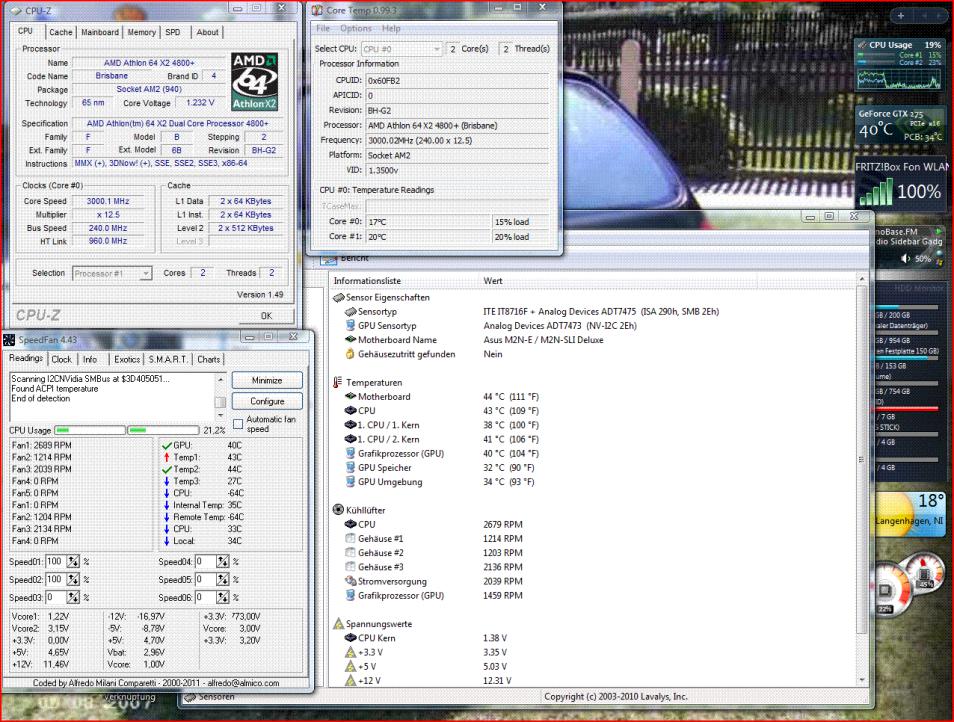Viewport: 954px width, 722px height.
Task: Click the CPU Kern voltage row icon
Action: tap(350, 637)
